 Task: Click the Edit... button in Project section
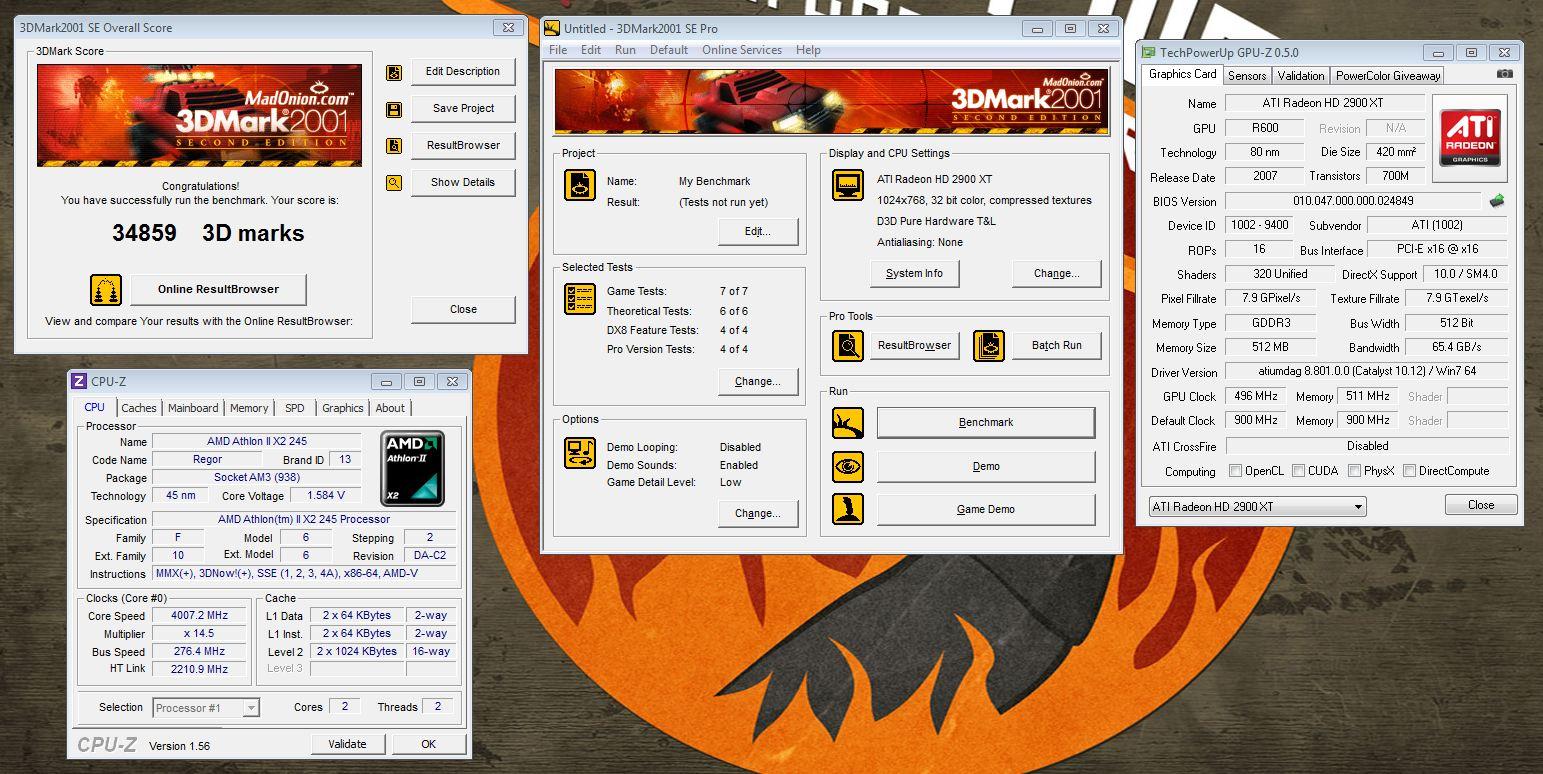coord(758,232)
